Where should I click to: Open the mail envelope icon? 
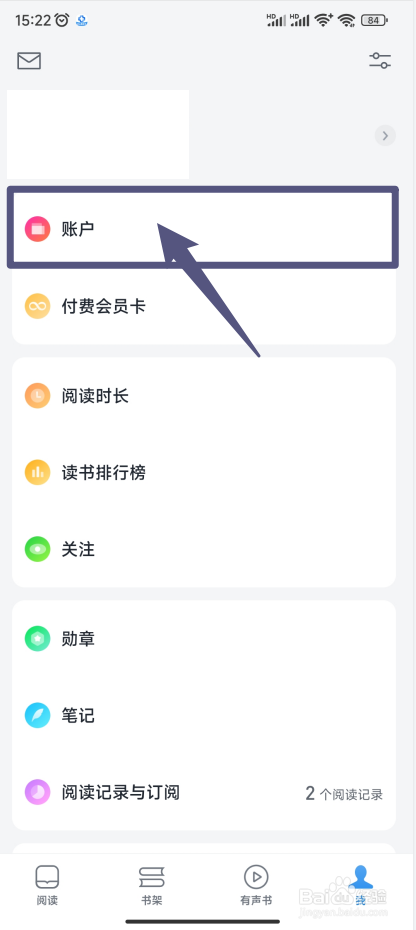point(29,60)
